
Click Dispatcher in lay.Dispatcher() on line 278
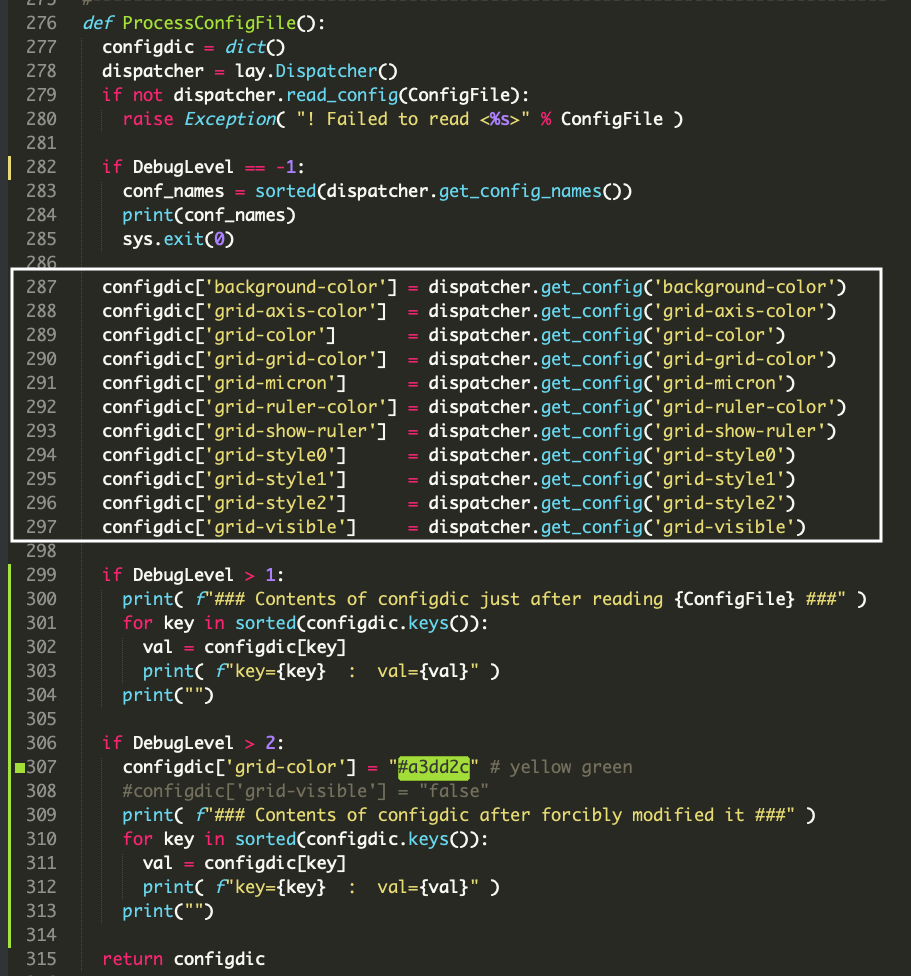(326, 71)
